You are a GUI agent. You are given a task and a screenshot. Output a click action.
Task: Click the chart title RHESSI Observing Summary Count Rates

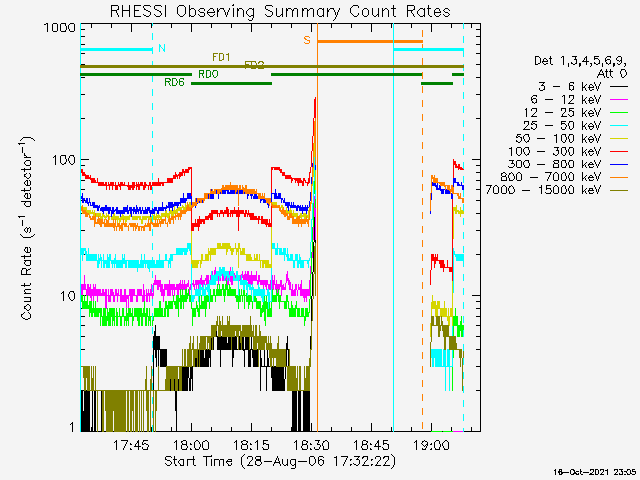click(x=280, y=11)
